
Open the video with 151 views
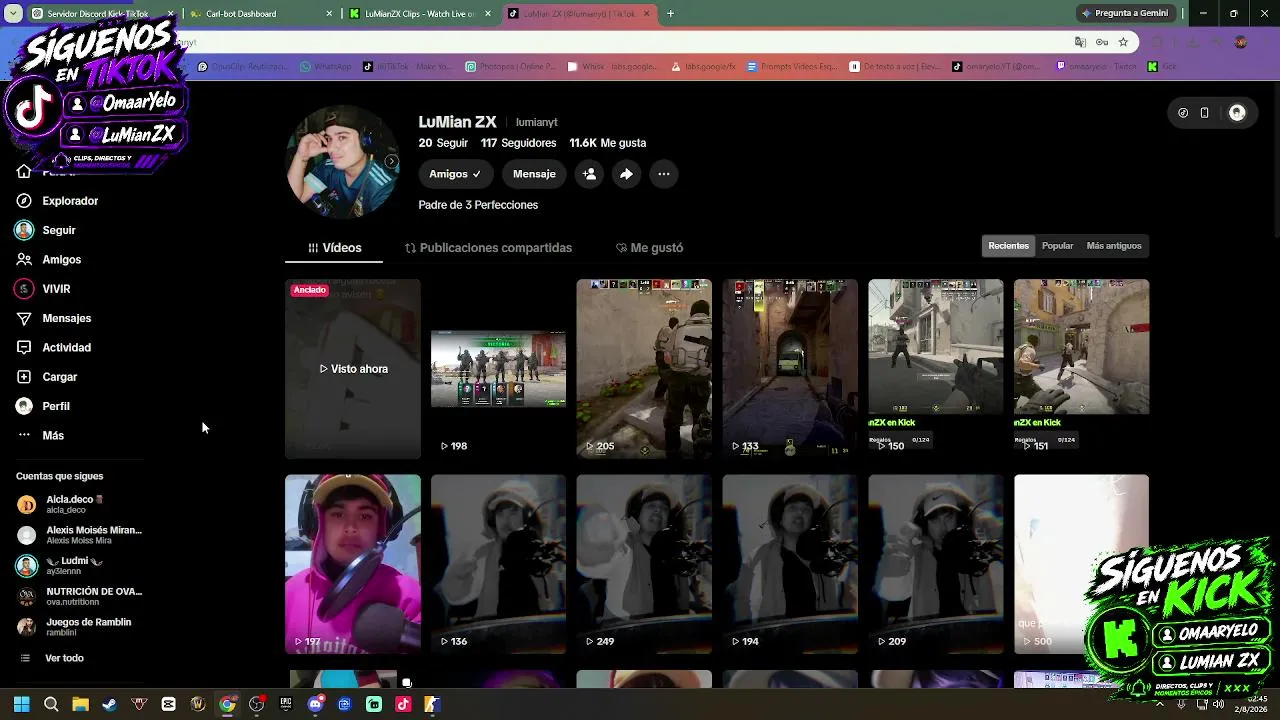click(1081, 369)
